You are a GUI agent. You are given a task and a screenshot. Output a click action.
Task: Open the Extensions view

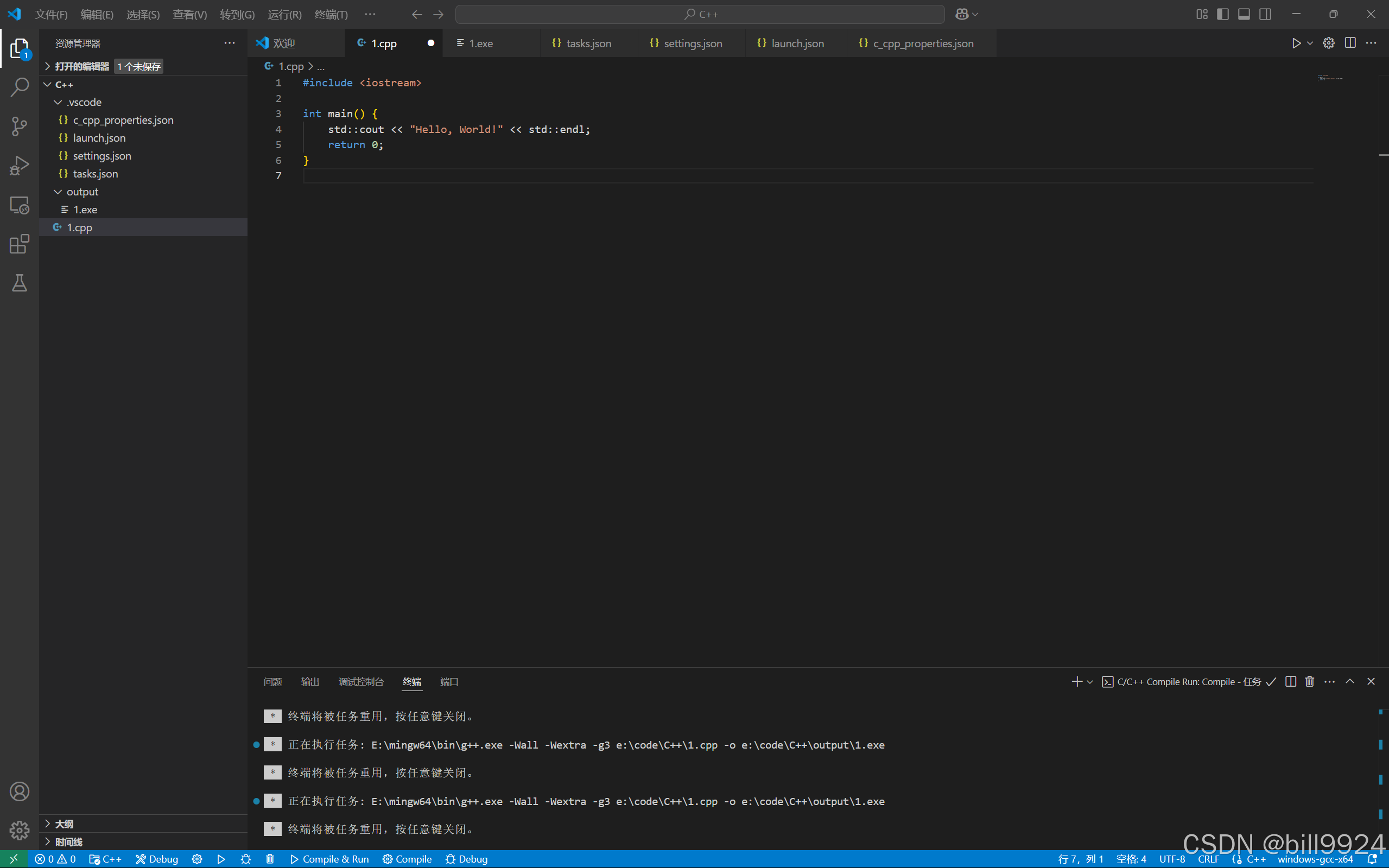20,244
